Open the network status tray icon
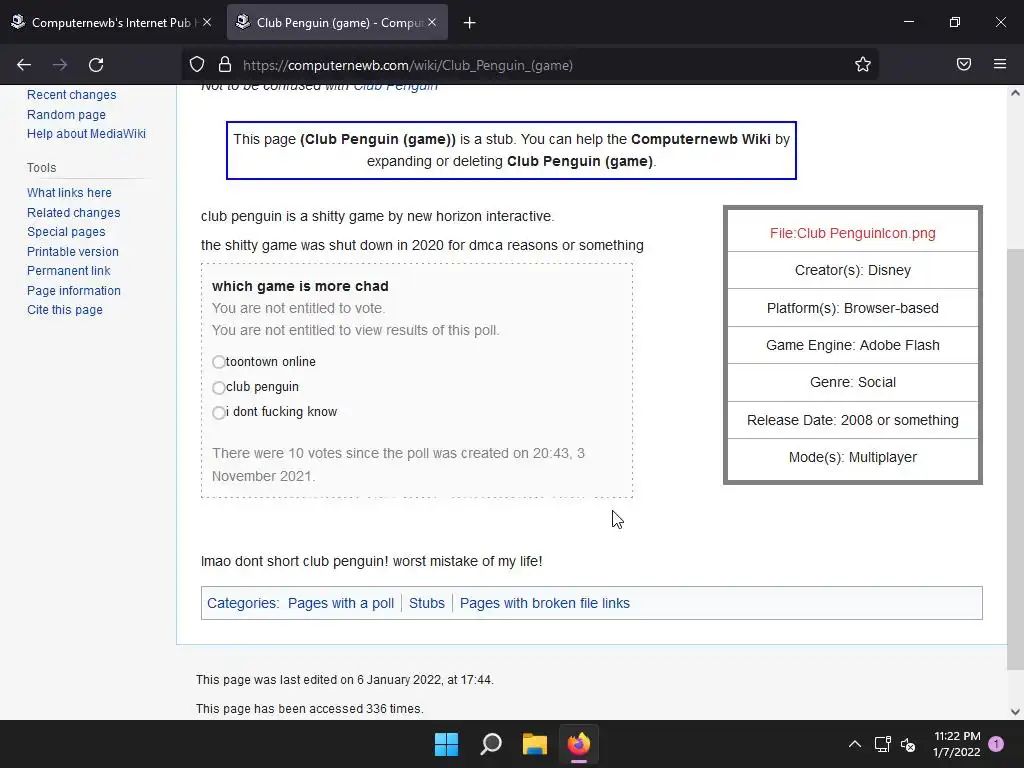 (x=883, y=744)
